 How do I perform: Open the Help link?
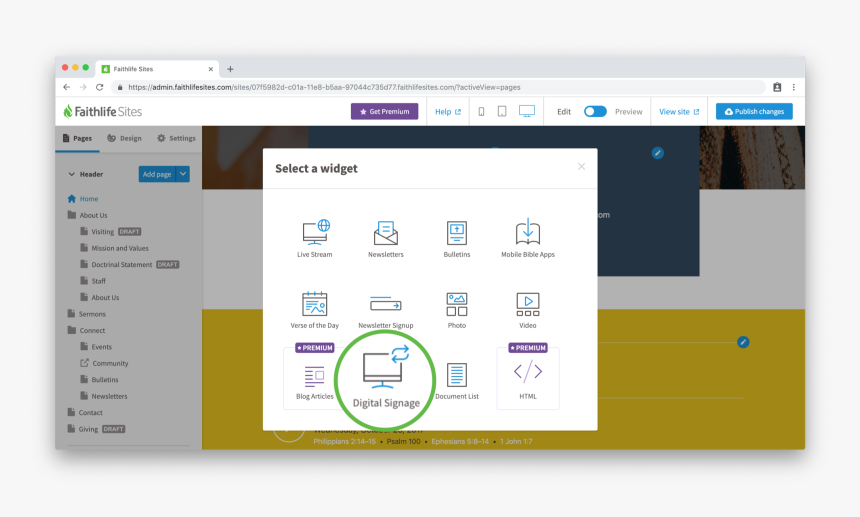click(448, 111)
